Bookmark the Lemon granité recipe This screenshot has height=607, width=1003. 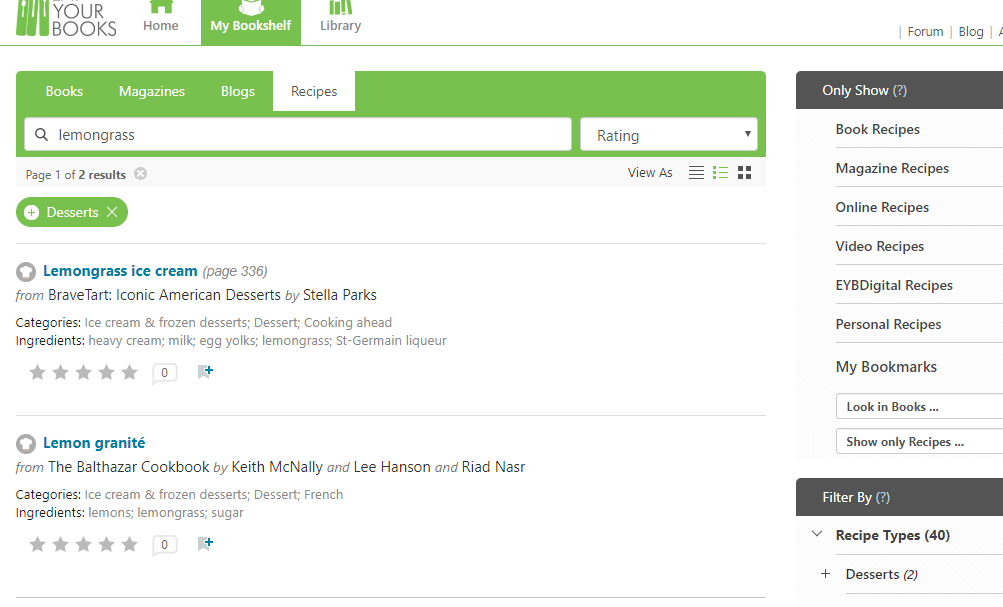point(205,544)
